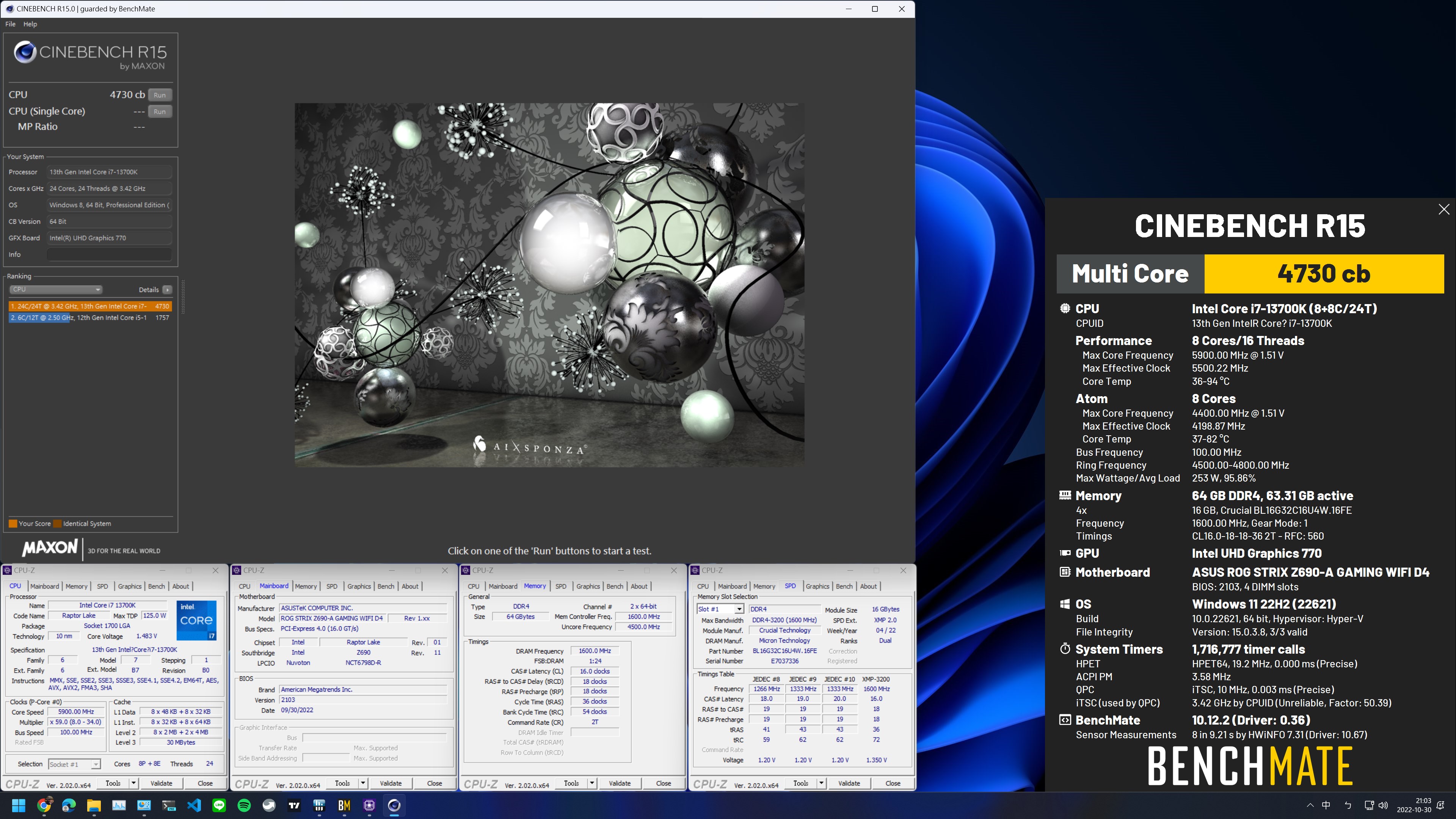
Task: Open Mainboard tab in first CPU-Z window
Action: click(x=45, y=586)
